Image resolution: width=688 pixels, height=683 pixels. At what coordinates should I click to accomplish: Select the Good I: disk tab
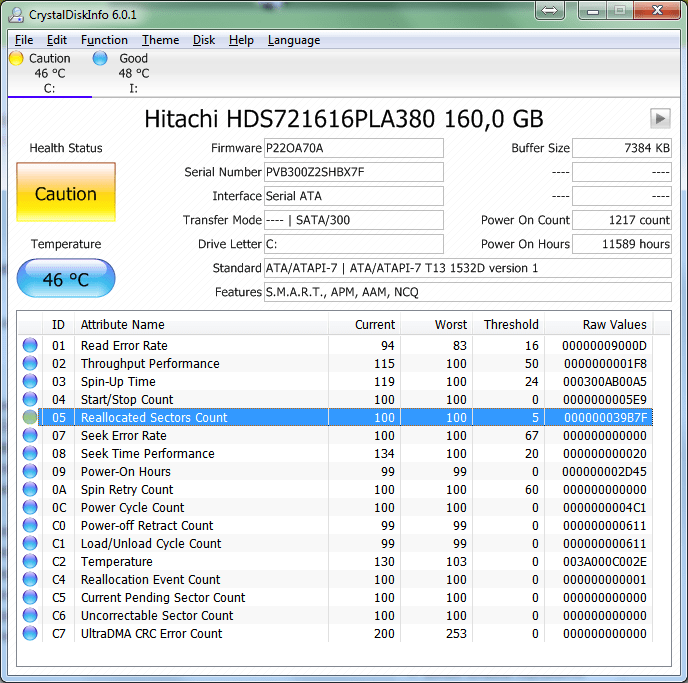click(133, 73)
